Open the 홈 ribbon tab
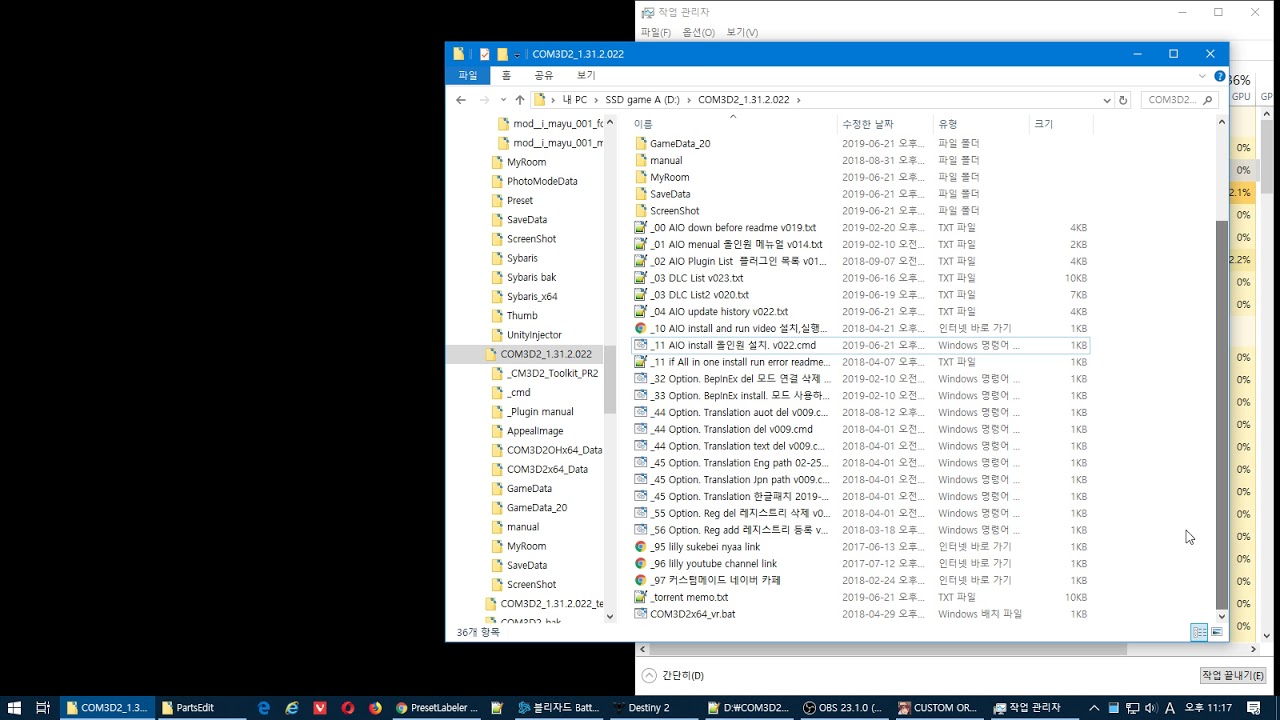Viewport: 1280px width, 720px height. pyautogui.click(x=506, y=76)
